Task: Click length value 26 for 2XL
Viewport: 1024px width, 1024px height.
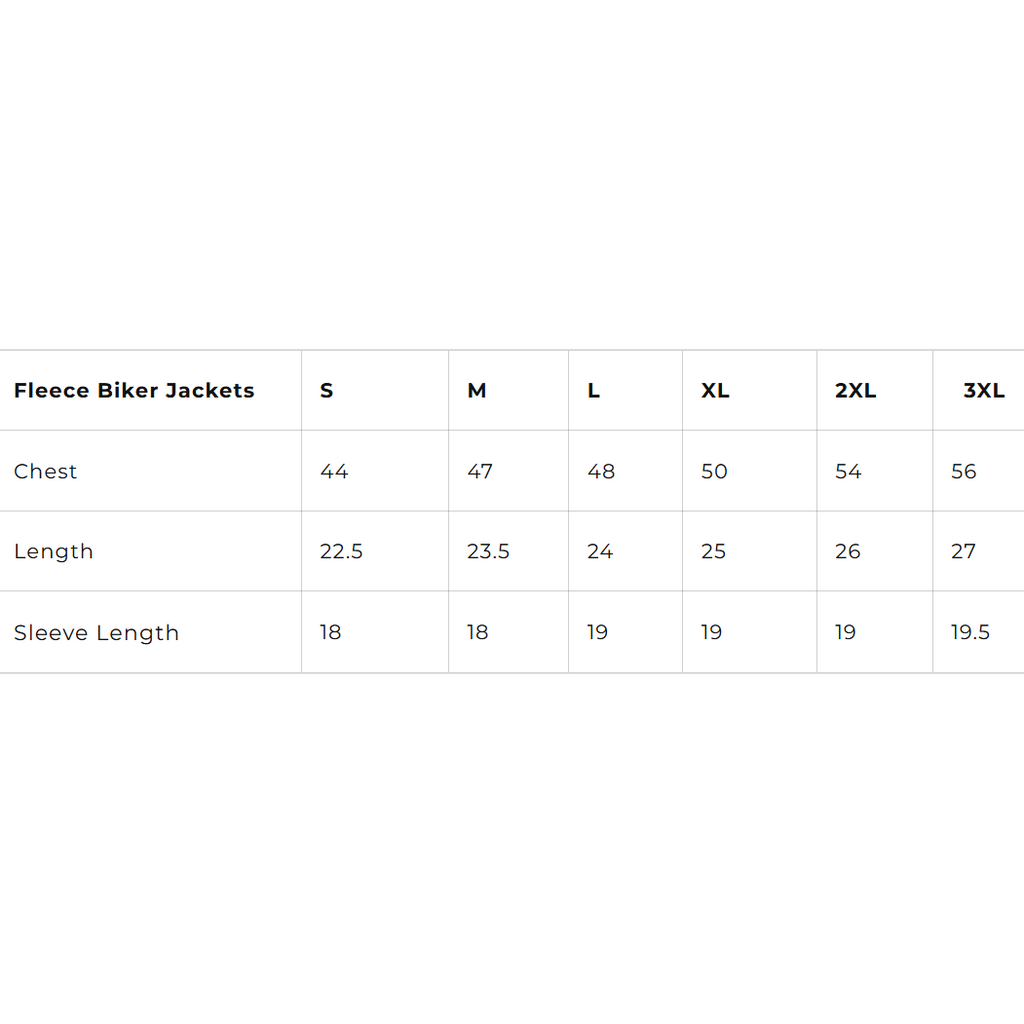Action: coord(848,552)
